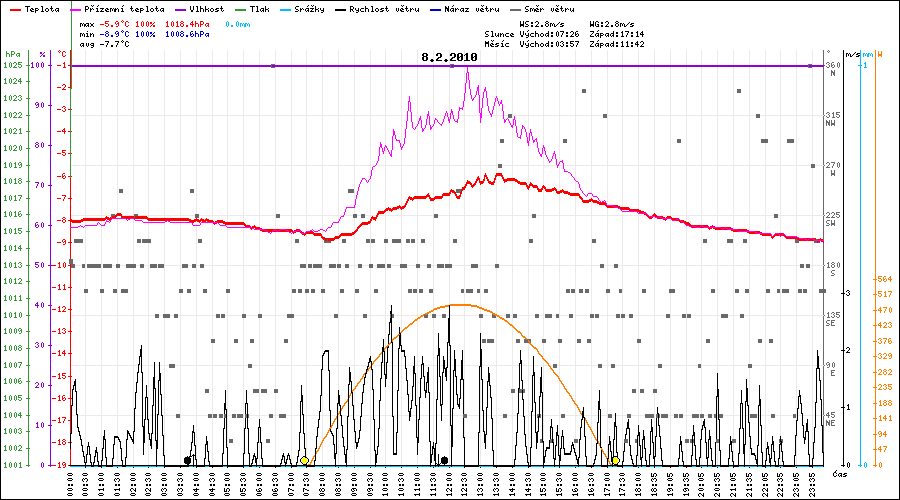The width and height of the screenshot is (900, 500).
Task: Click the avg -7.7°C statistic text
Action: (103, 44)
